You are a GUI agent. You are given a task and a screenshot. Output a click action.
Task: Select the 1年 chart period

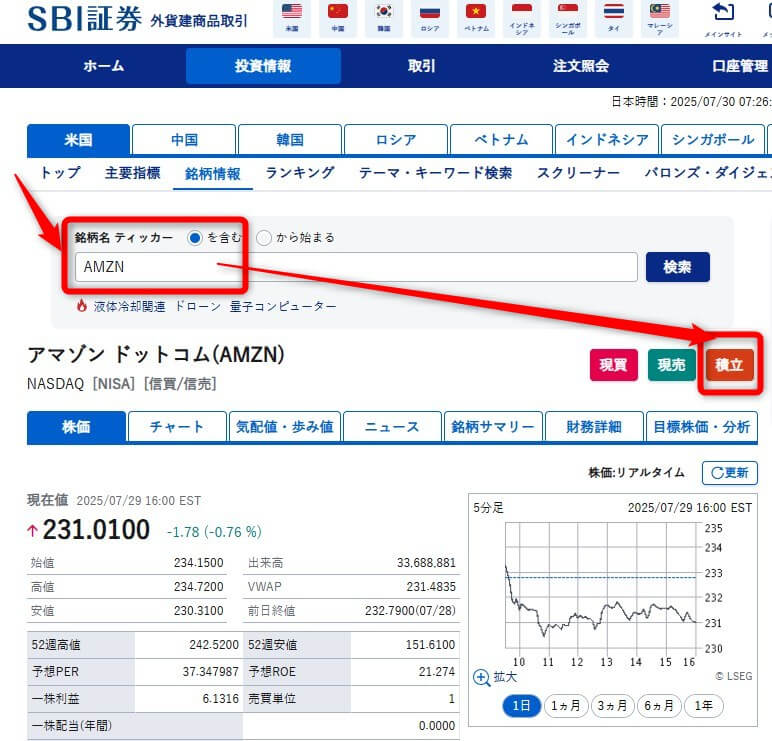704,706
